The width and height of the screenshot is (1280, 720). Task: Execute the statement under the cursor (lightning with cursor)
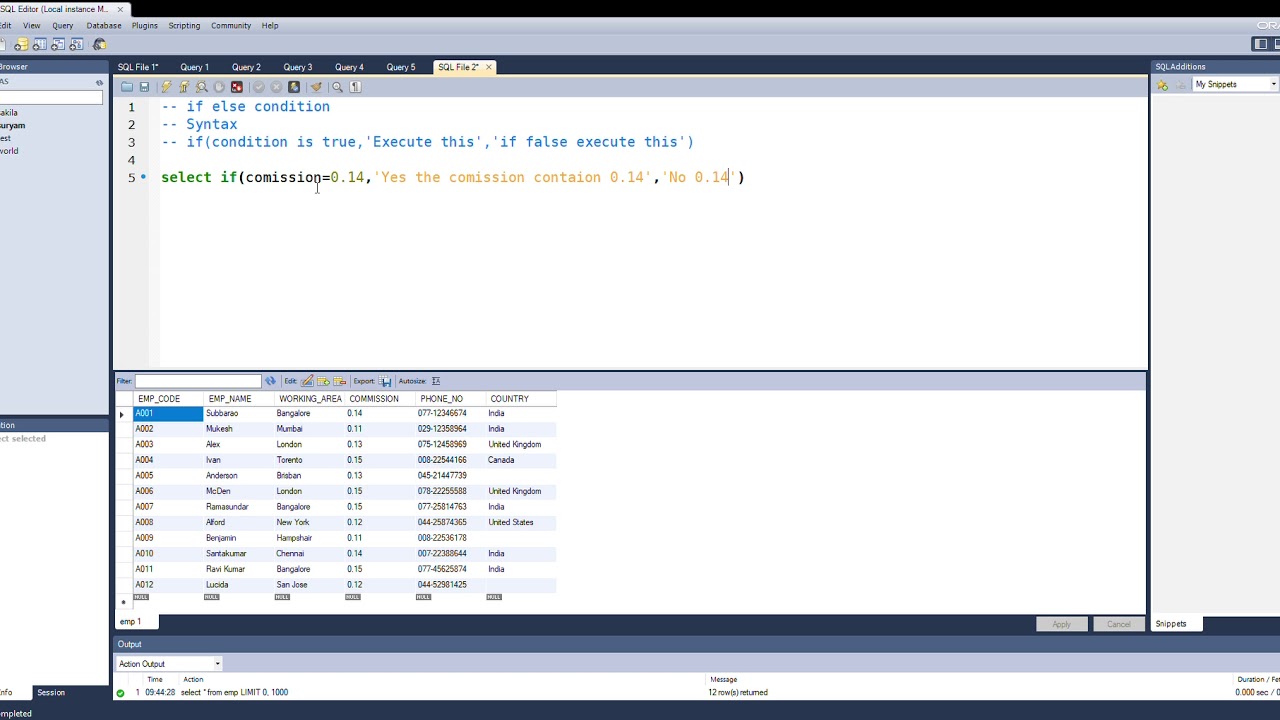184,87
